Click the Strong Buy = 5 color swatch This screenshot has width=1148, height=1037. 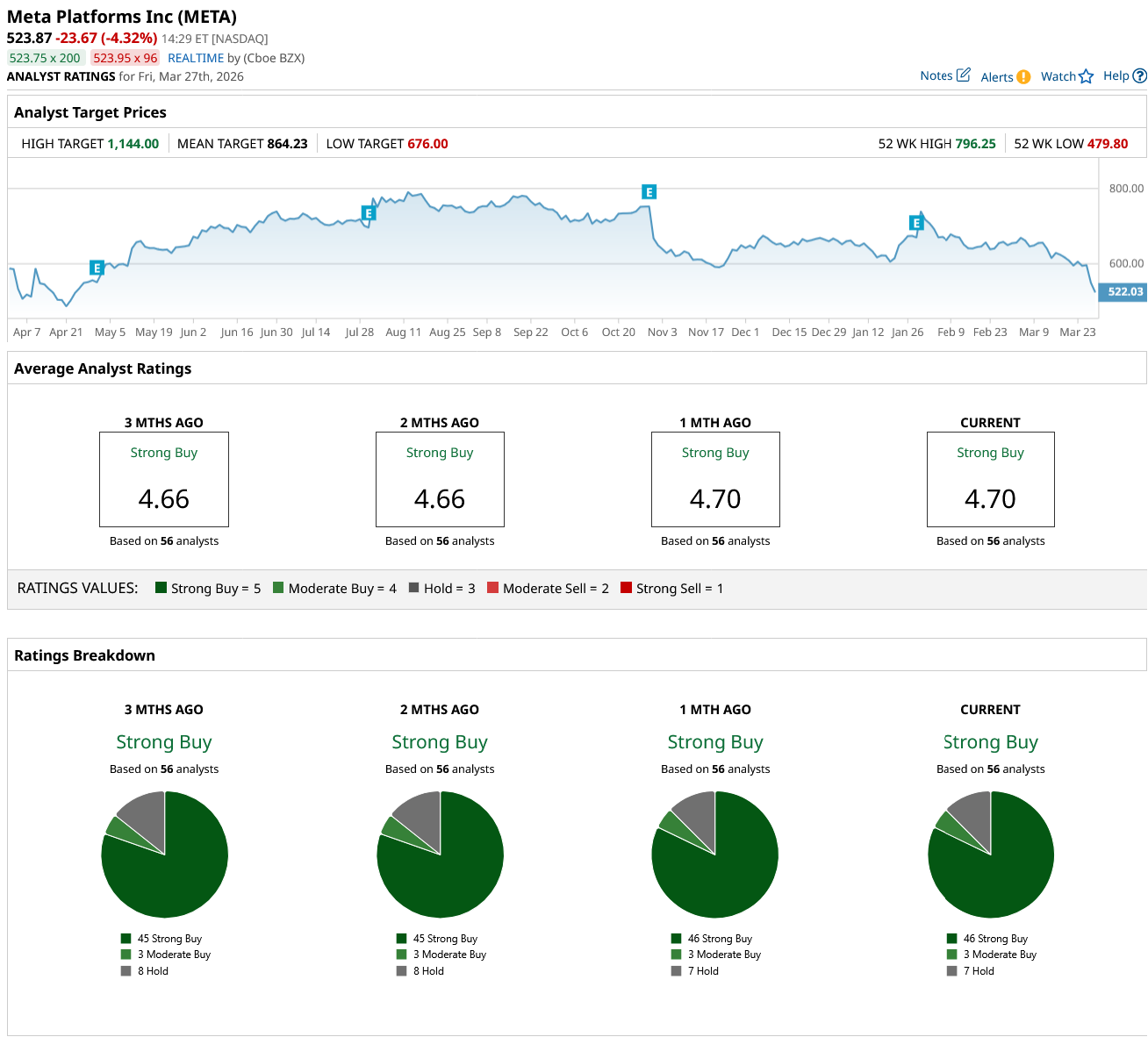pos(161,588)
